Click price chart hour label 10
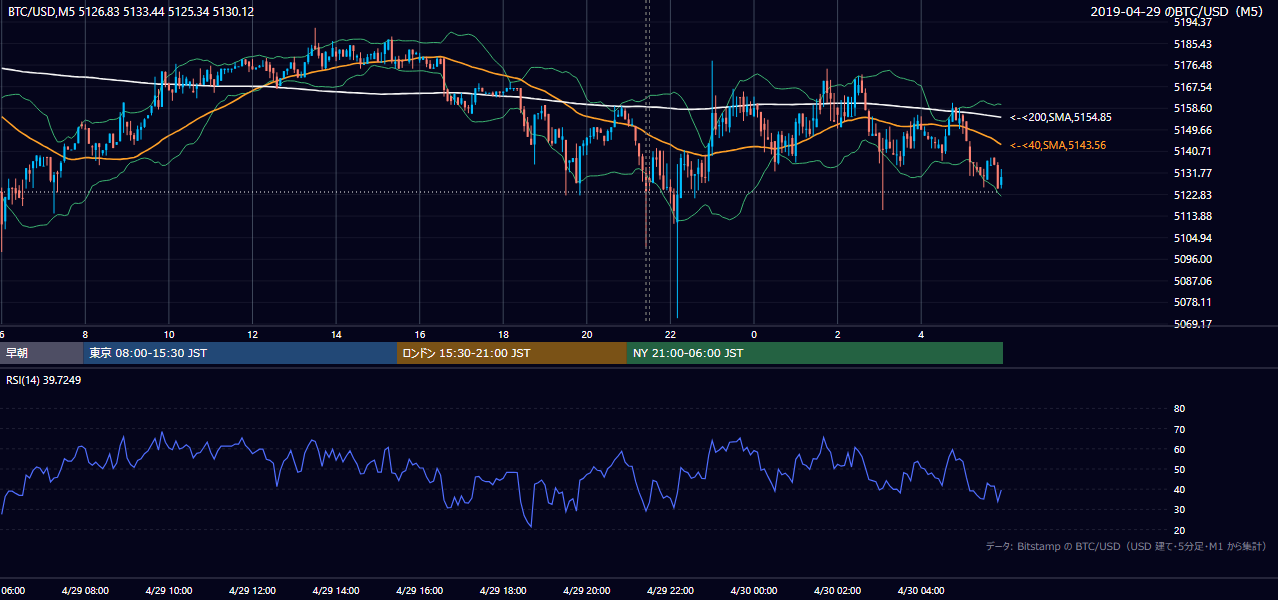Viewport: 1278px width, 600px height. (169, 334)
